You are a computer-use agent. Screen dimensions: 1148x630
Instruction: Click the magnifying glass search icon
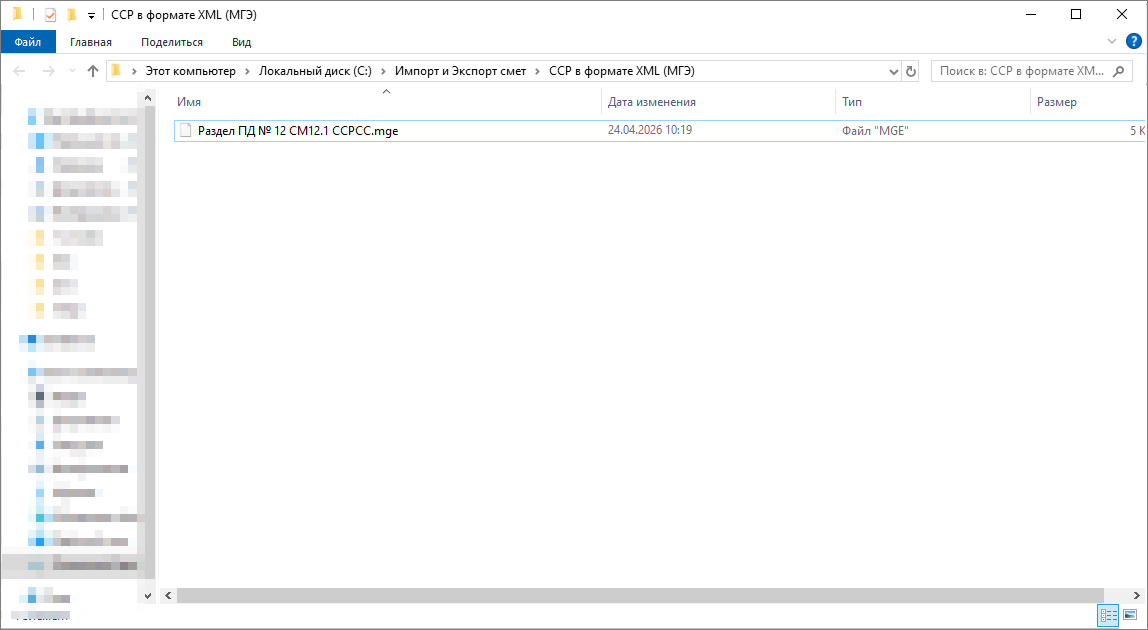tap(1118, 71)
